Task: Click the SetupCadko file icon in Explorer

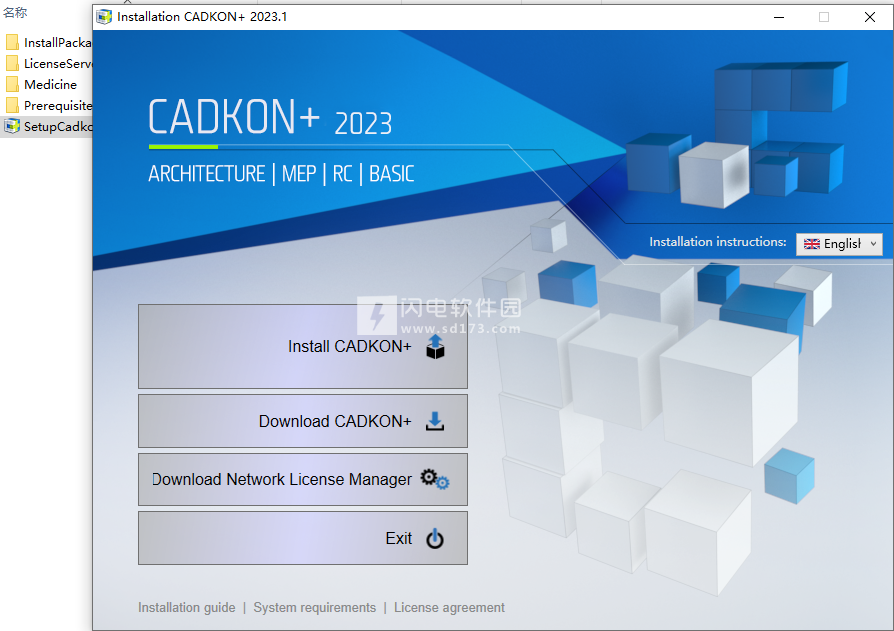Action: point(12,126)
